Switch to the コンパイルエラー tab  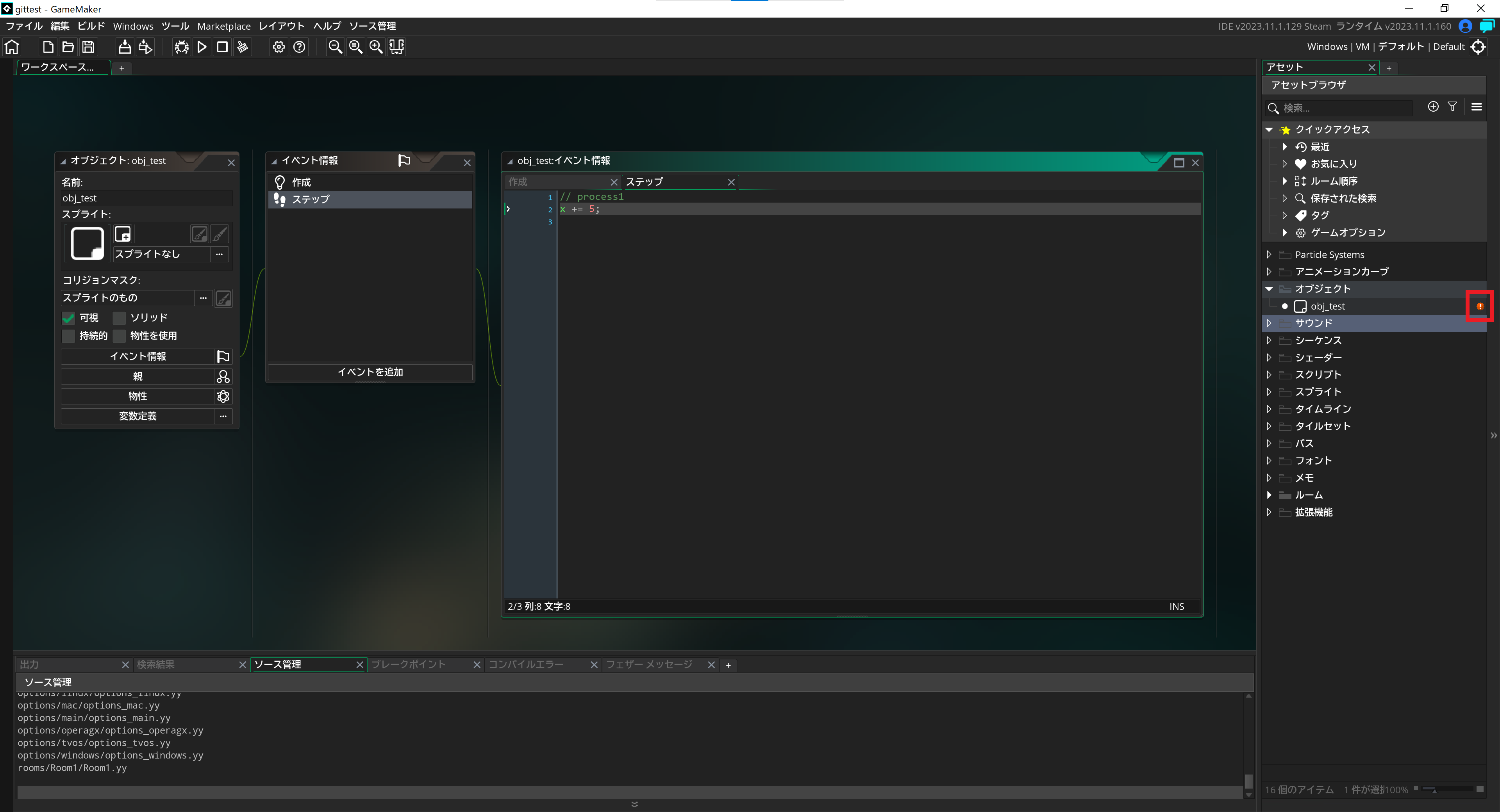526,664
